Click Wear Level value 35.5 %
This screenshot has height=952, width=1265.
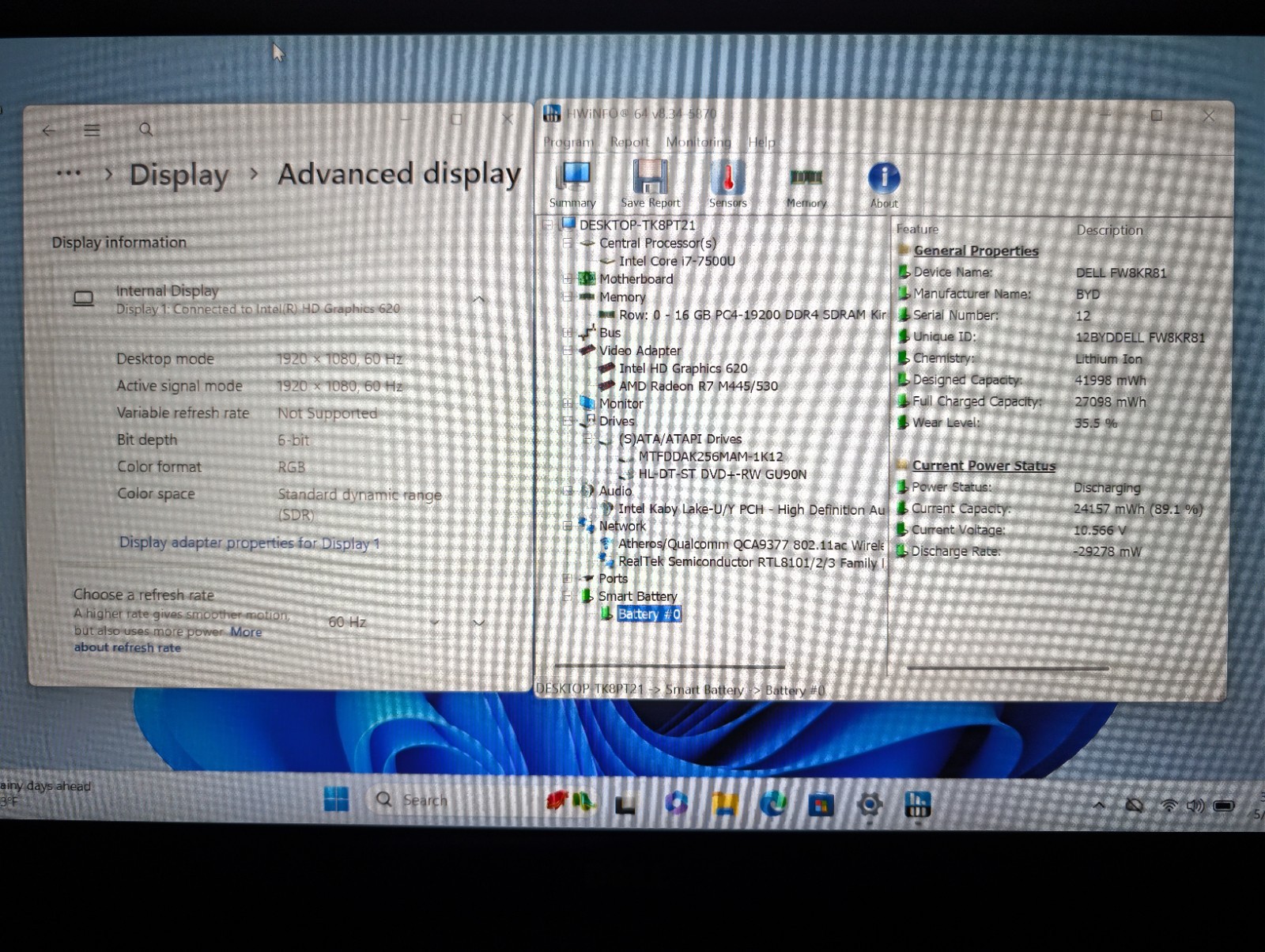point(1096,423)
